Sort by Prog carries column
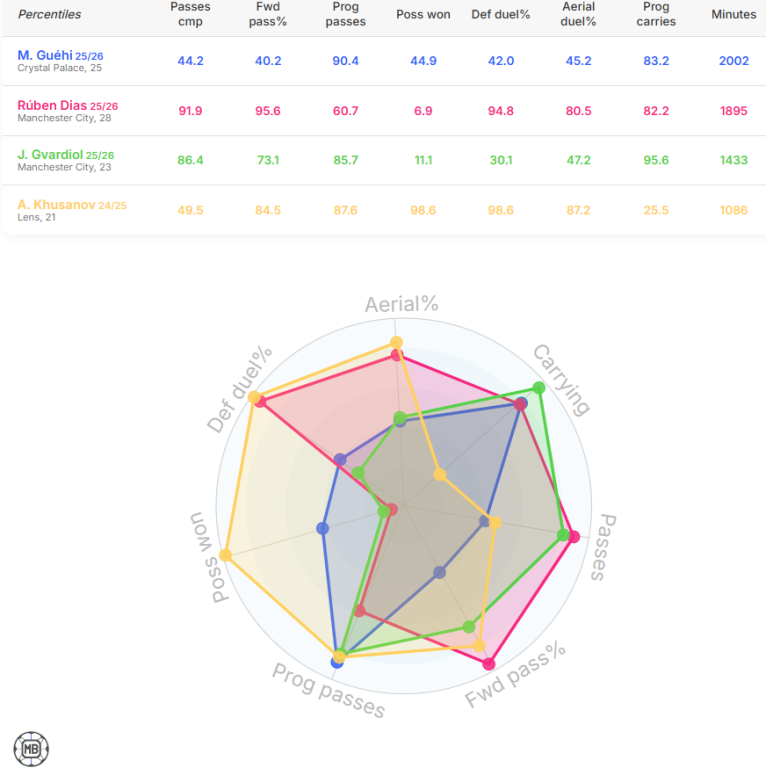This screenshot has width=766, height=768. tap(656, 14)
